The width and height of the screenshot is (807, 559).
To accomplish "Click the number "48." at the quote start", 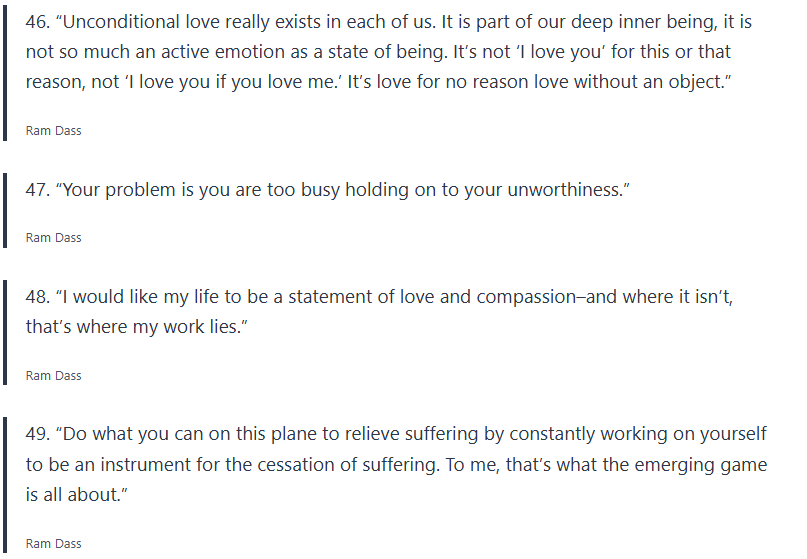I will point(39,297).
